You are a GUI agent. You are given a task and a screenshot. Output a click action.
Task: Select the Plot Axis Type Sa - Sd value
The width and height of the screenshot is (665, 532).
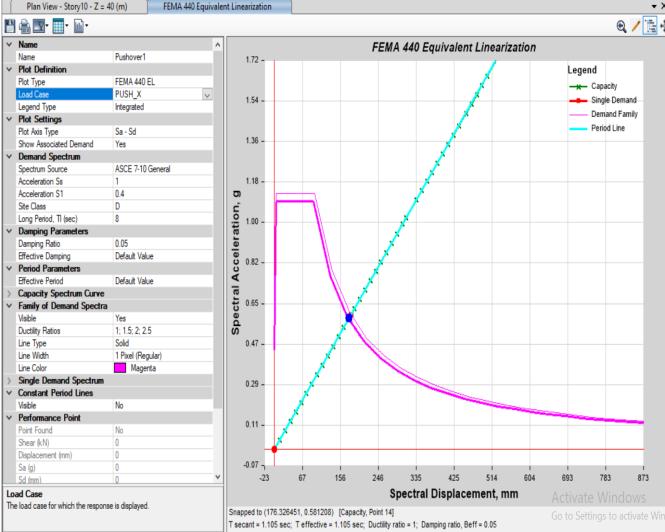[163, 132]
